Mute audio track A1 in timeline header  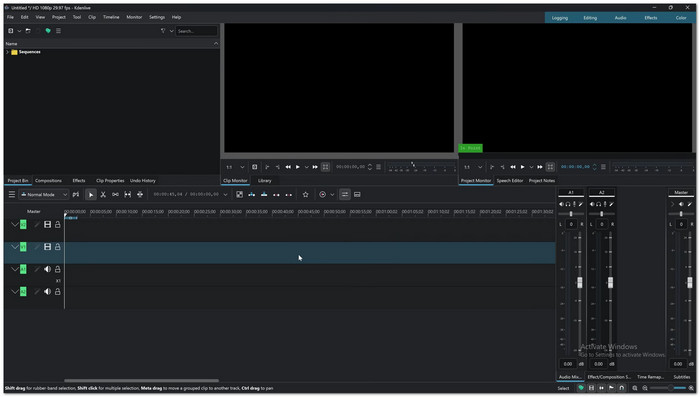click(x=47, y=269)
